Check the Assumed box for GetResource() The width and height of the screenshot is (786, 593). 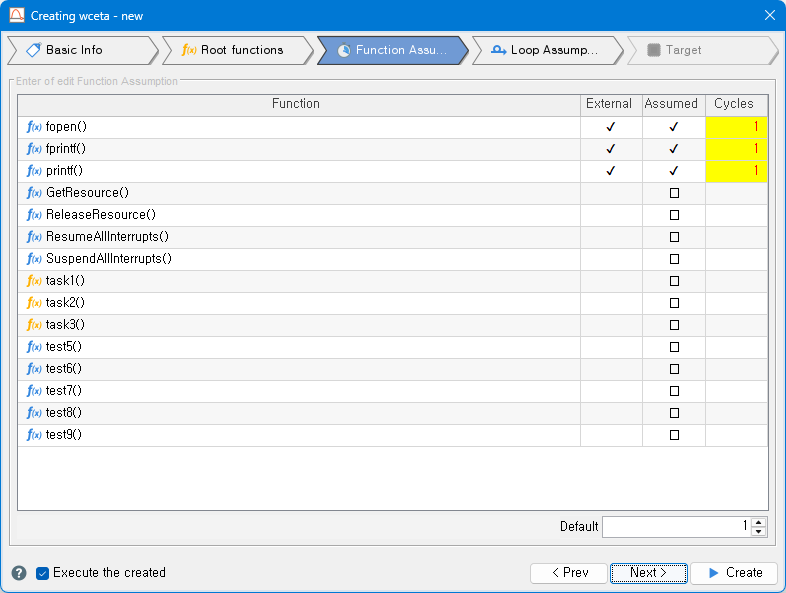click(674, 193)
